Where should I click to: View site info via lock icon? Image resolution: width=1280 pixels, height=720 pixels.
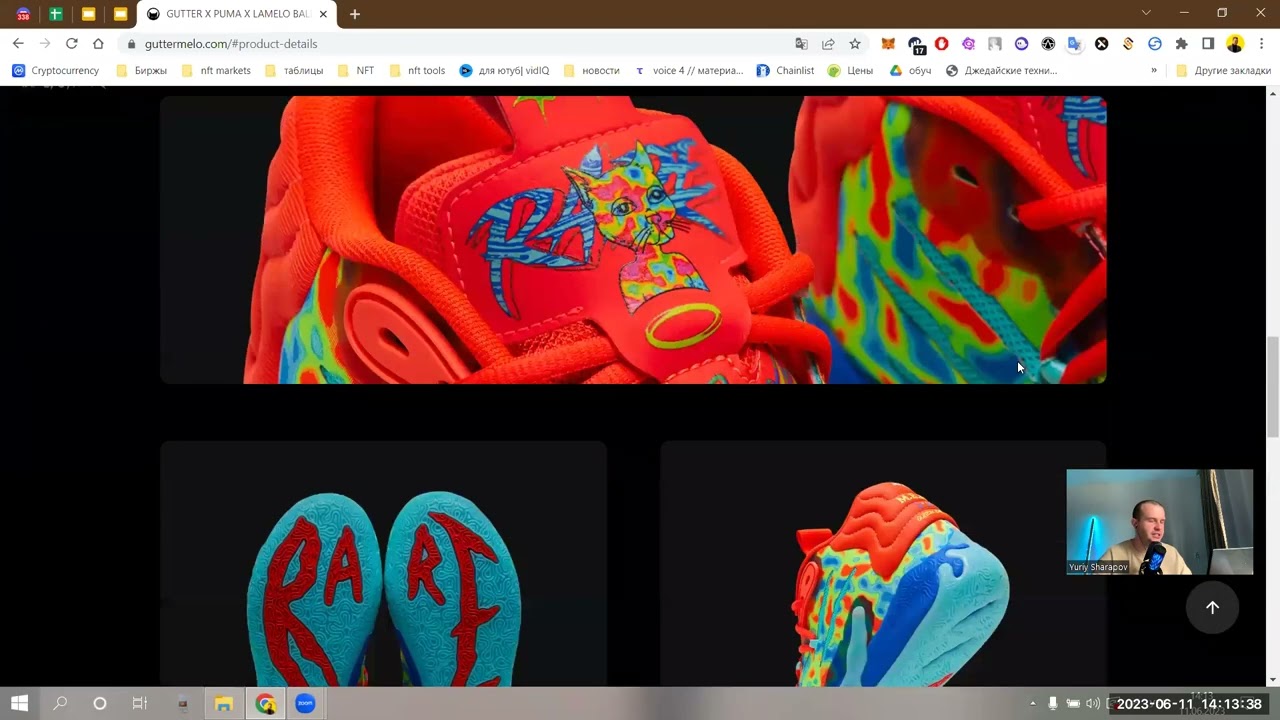(131, 44)
